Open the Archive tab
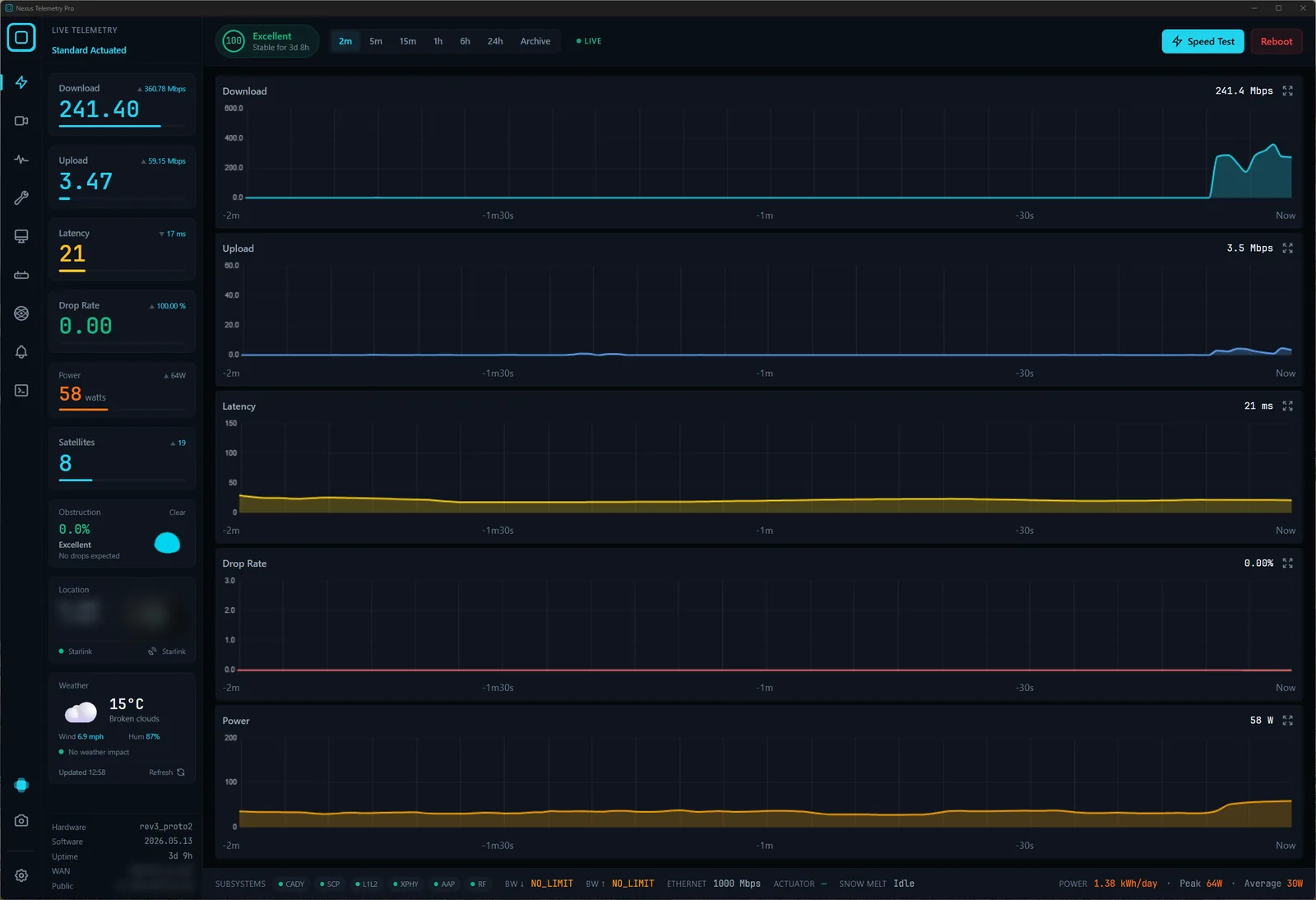Viewport: 1316px width, 900px height. [x=535, y=41]
